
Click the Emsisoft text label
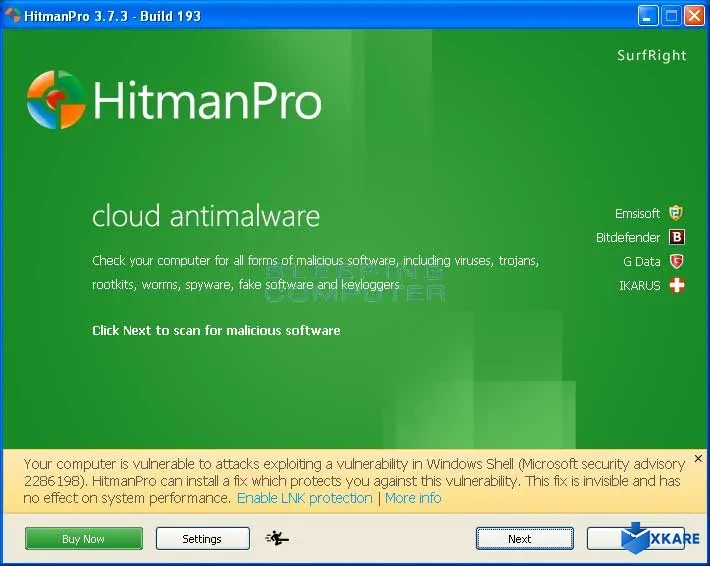click(x=637, y=213)
